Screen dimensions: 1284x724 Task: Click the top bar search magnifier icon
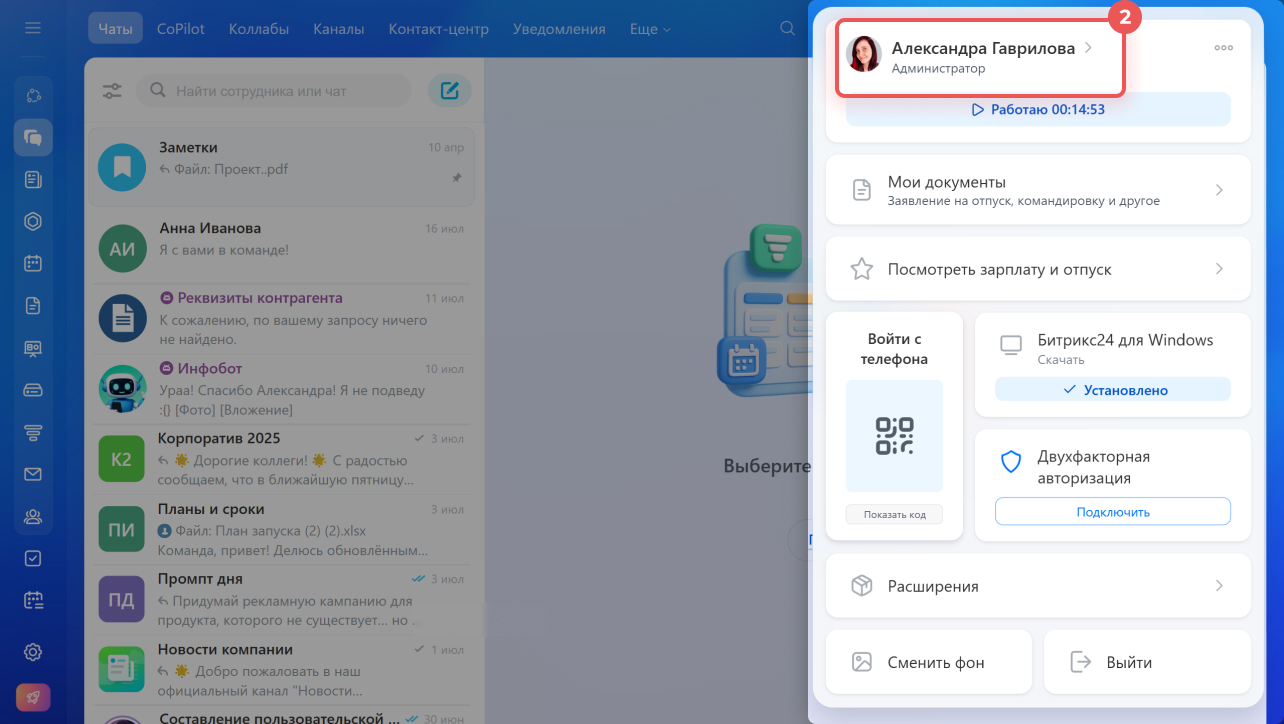pos(787,29)
